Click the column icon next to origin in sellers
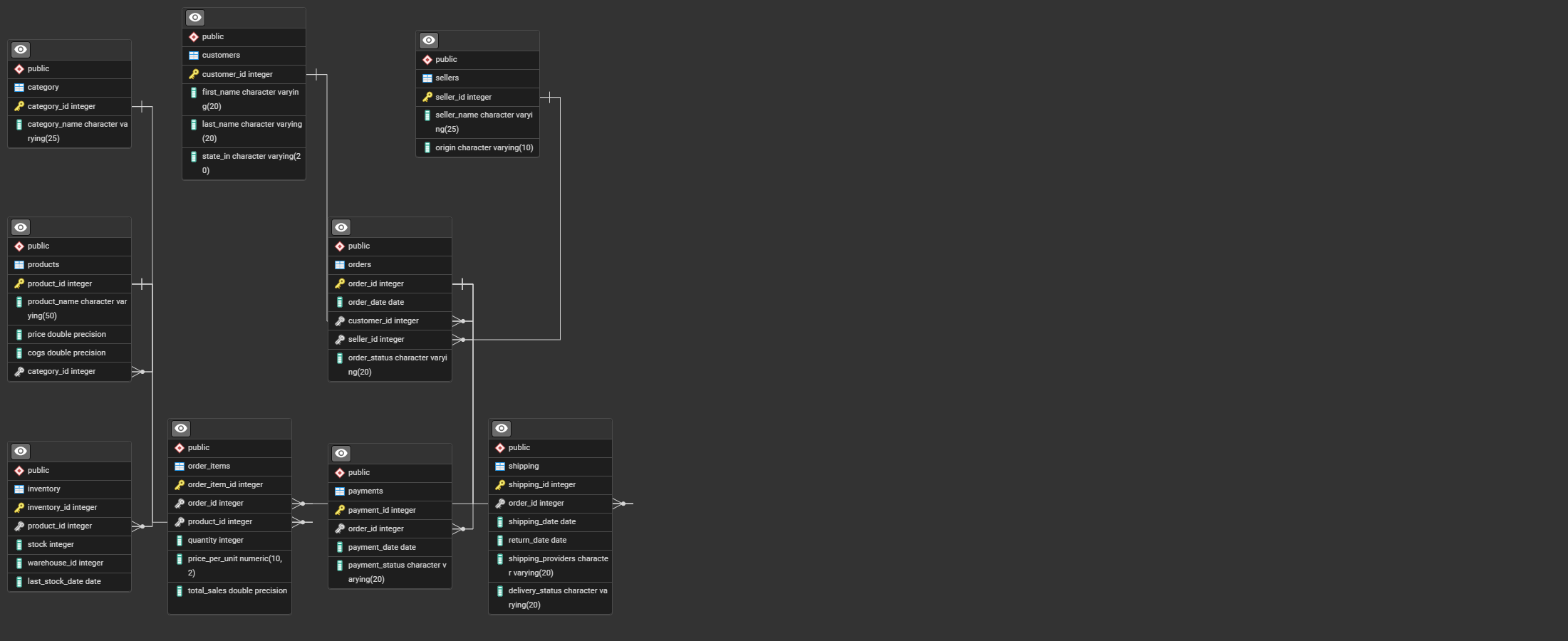This screenshot has width=1568, height=641. (x=426, y=147)
